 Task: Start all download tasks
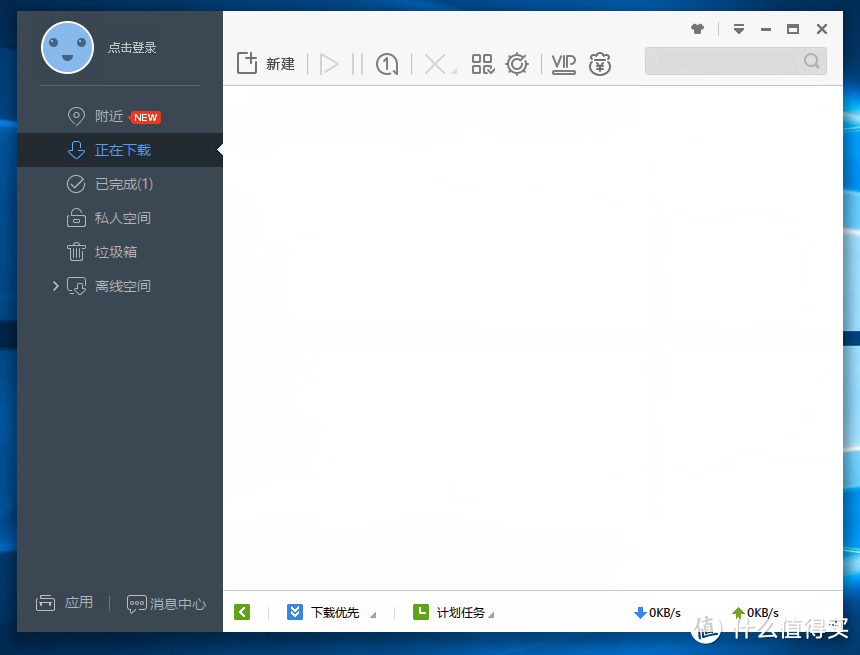click(x=329, y=63)
